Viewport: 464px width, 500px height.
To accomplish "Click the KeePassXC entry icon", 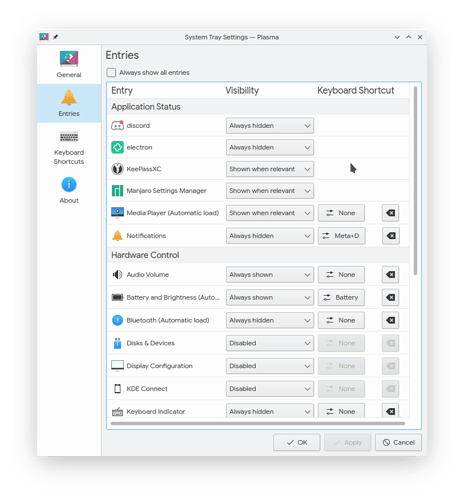I will point(117,169).
